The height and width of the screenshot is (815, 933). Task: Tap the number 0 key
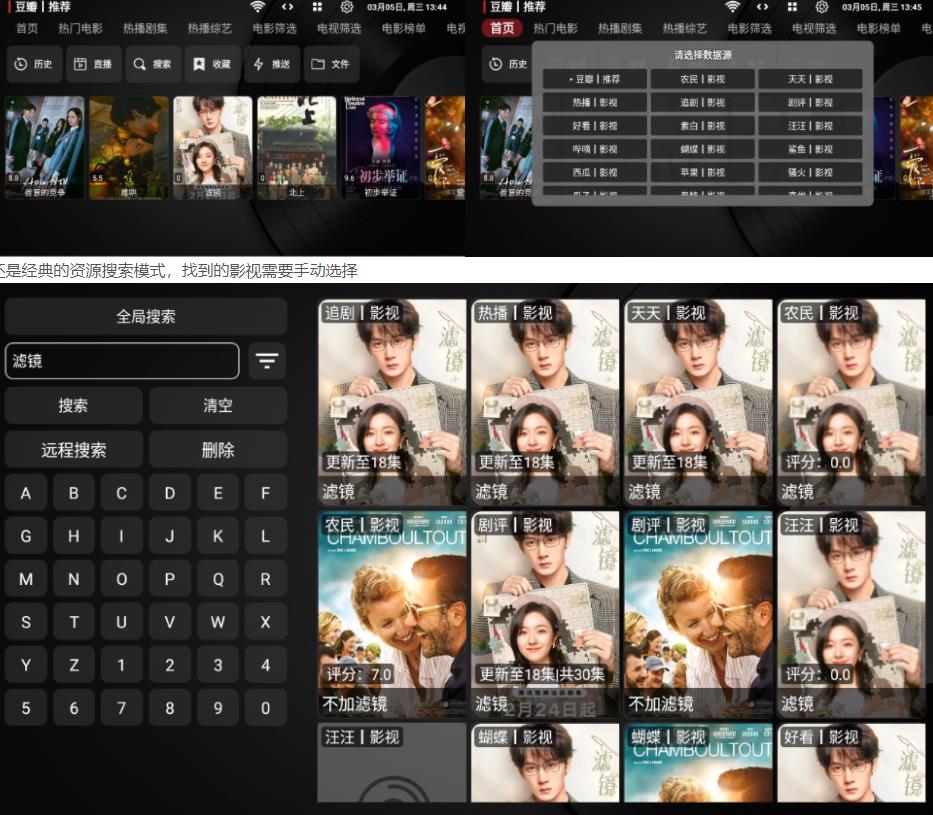click(x=265, y=708)
